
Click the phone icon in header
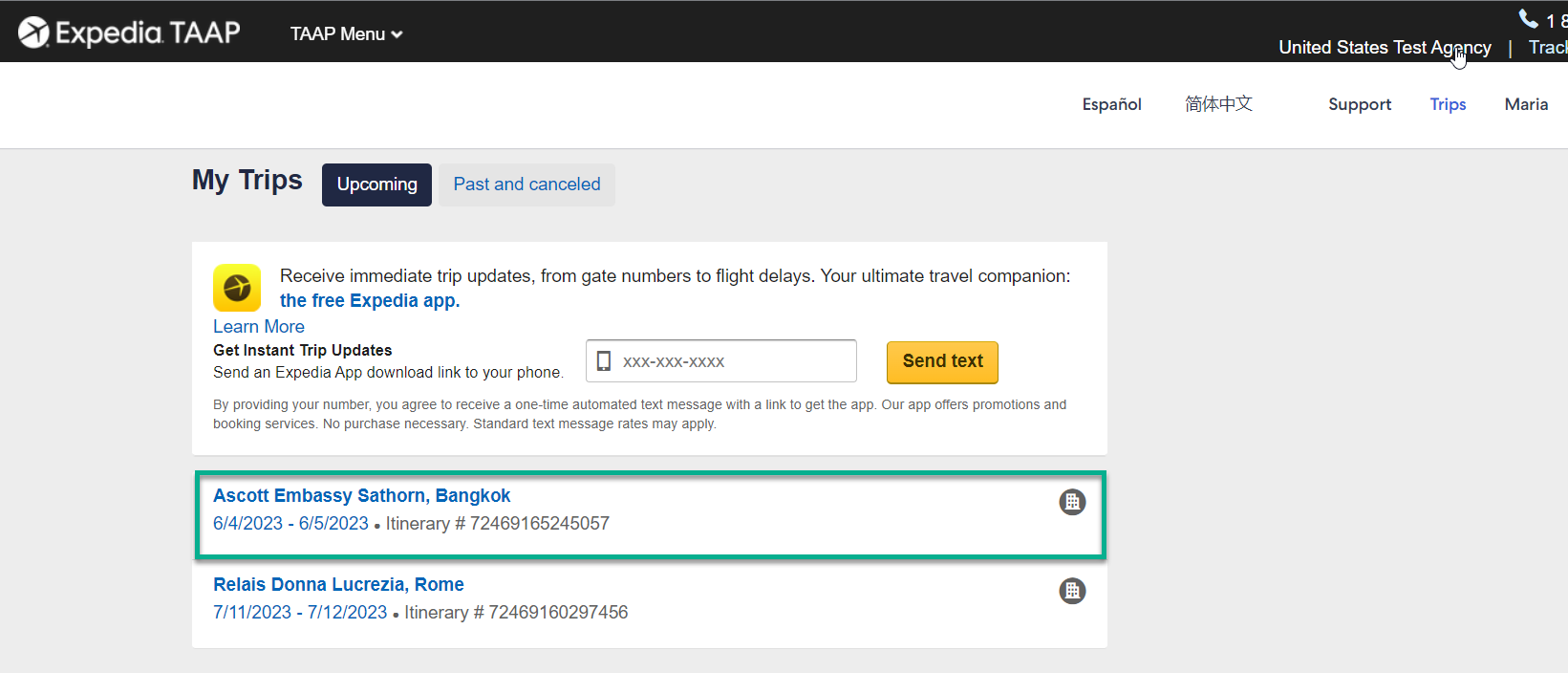point(1529,18)
